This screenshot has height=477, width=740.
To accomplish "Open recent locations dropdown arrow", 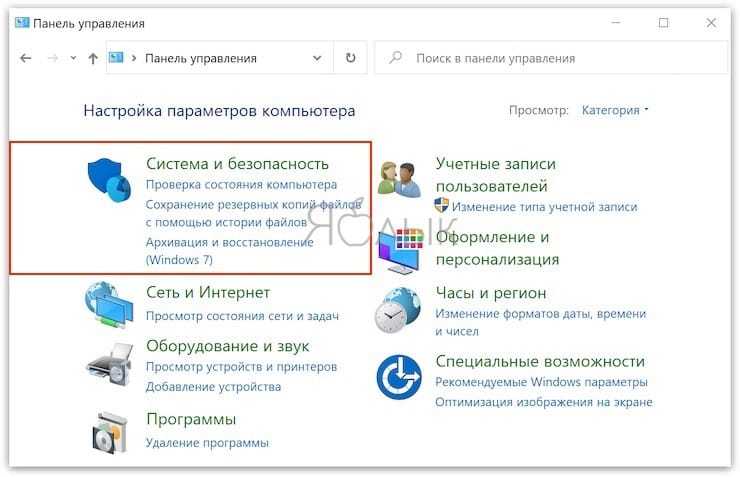I will pyautogui.click(x=73, y=58).
